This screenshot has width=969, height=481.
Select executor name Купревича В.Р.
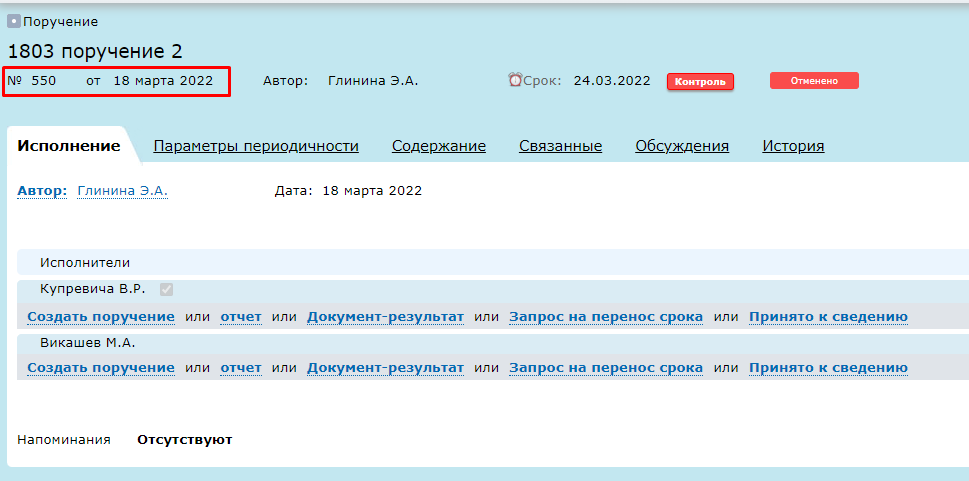93,289
